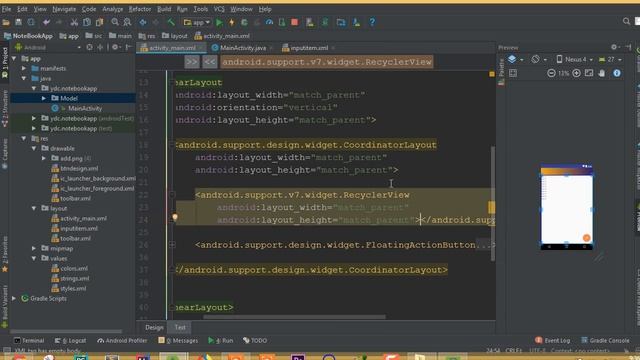
Task: Zoom out the layout preview
Action: 551,73
